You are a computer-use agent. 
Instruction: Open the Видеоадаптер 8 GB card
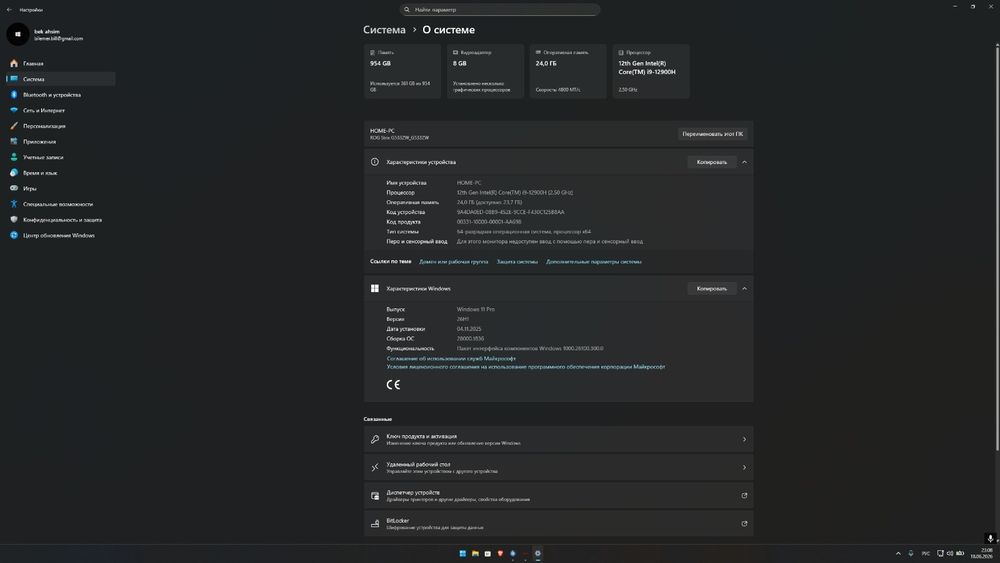[485, 71]
